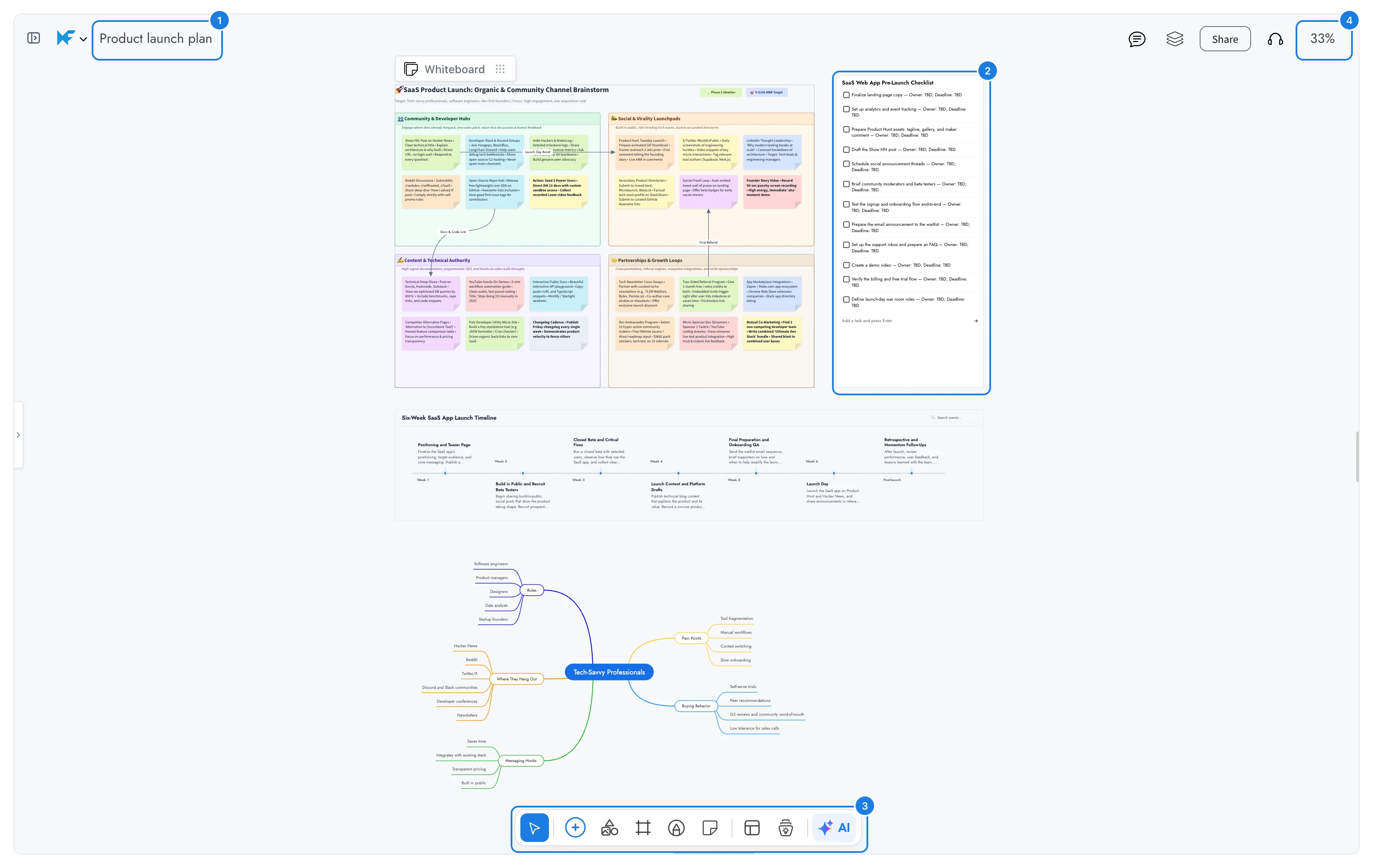The height and width of the screenshot is (868, 1373).
Task: Open the templates layout tool
Action: pyautogui.click(x=752, y=828)
